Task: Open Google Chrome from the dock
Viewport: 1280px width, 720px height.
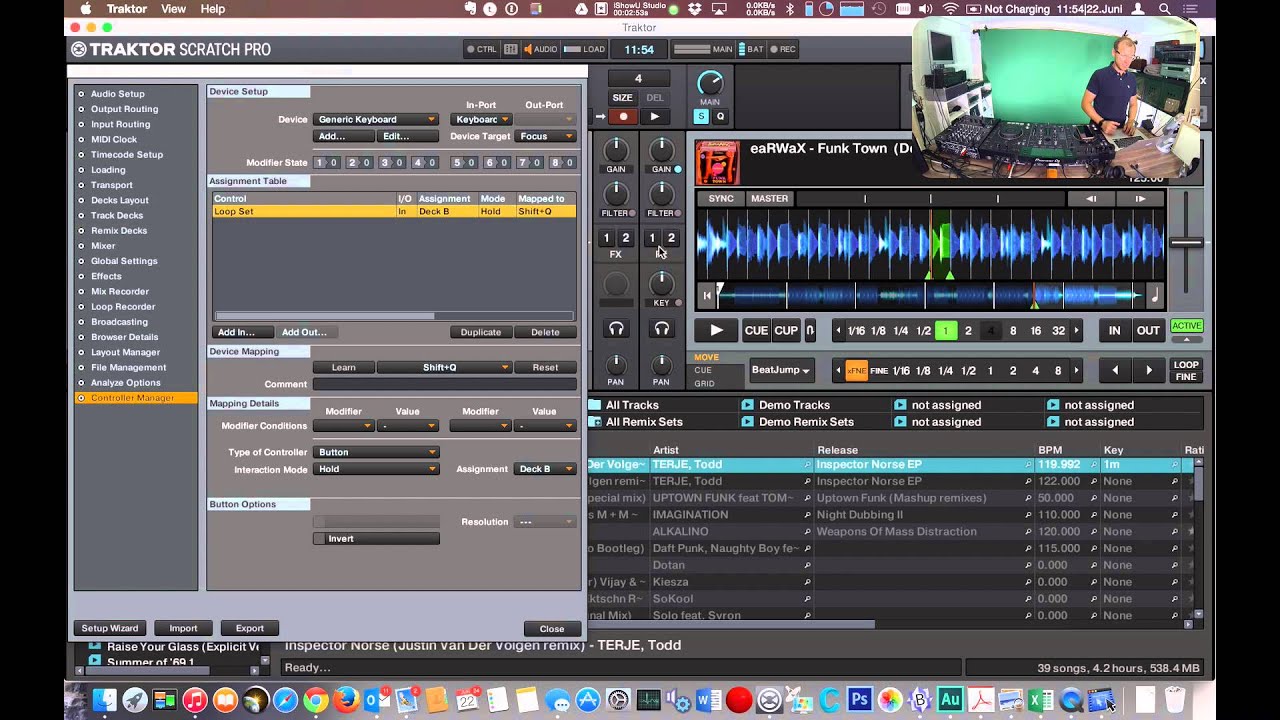Action: 316,700
